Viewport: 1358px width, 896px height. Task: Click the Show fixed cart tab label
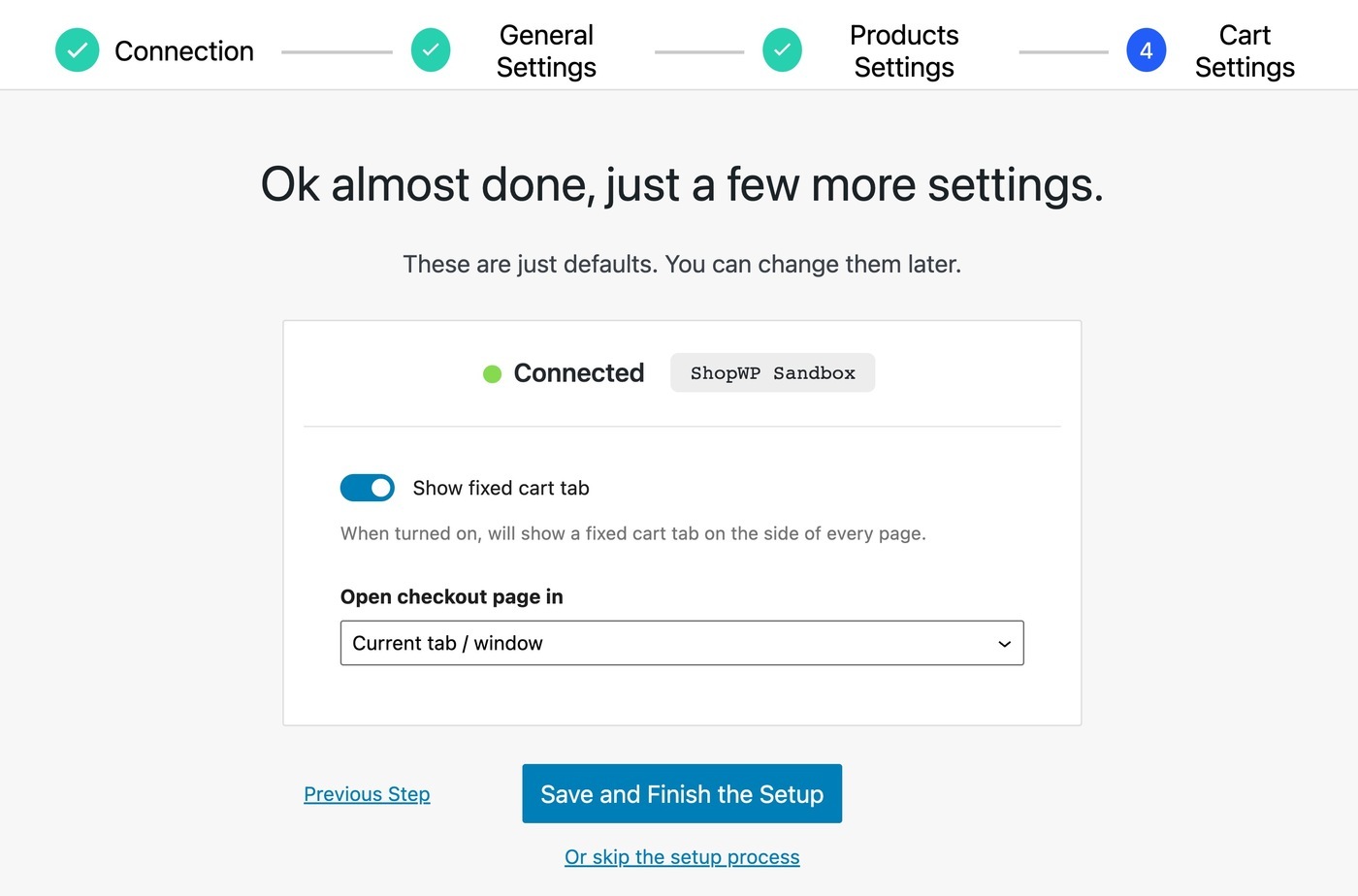click(x=501, y=488)
